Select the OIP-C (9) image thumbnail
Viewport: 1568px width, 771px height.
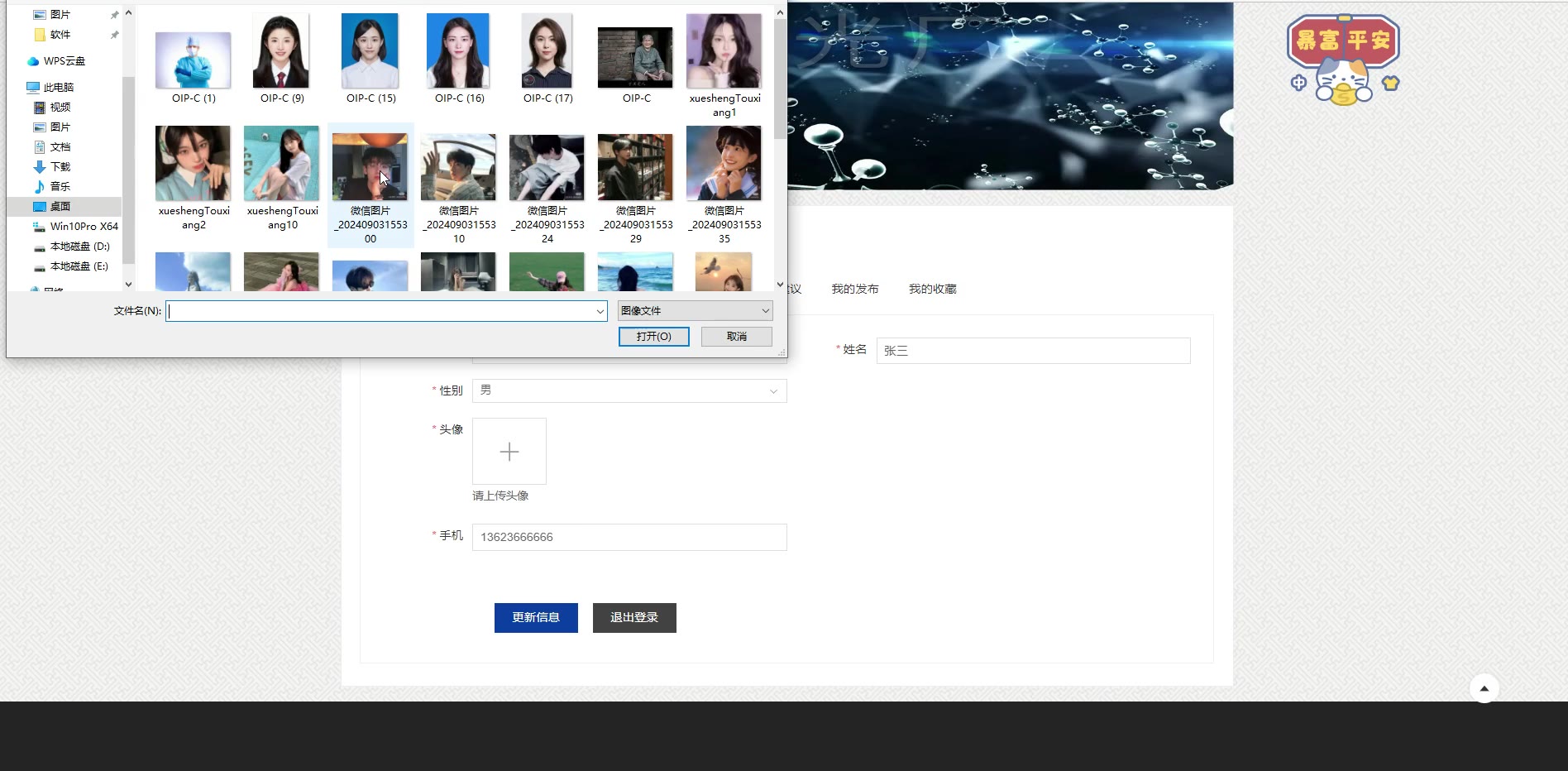(281, 51)
